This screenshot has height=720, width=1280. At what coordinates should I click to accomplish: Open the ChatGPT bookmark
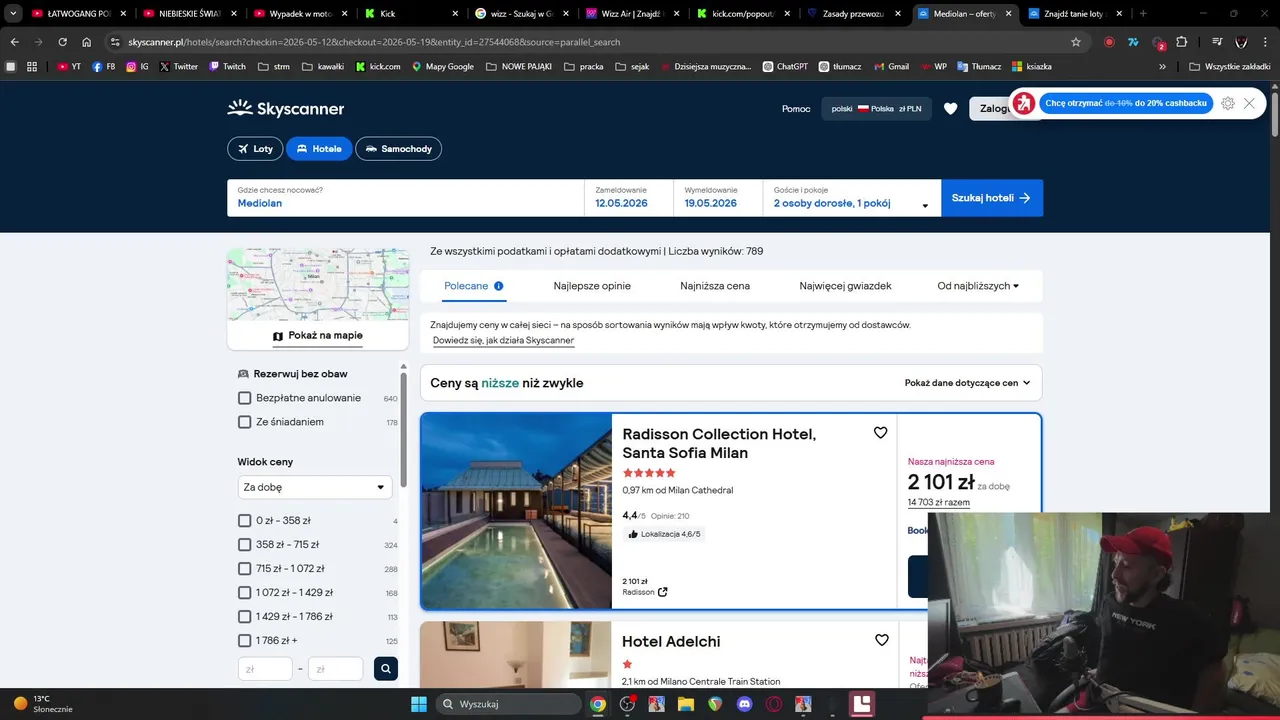coord(785,66)
